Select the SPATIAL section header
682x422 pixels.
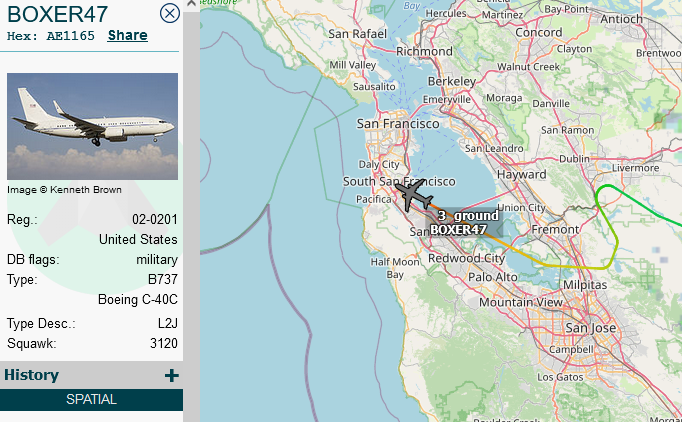tap(91, 399)
